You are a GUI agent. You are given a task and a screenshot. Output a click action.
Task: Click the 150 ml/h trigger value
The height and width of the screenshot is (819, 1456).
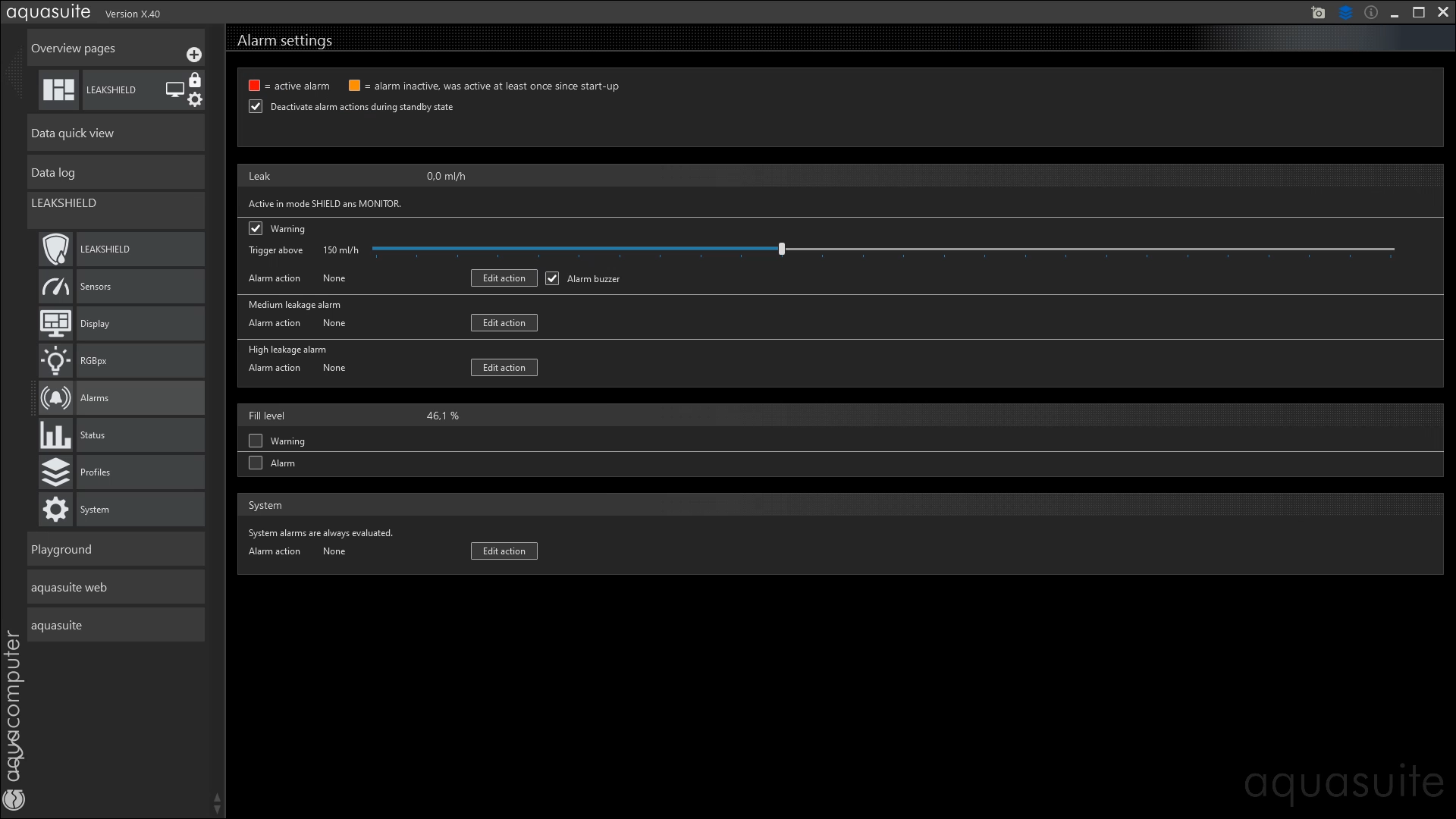click(340, 250)
